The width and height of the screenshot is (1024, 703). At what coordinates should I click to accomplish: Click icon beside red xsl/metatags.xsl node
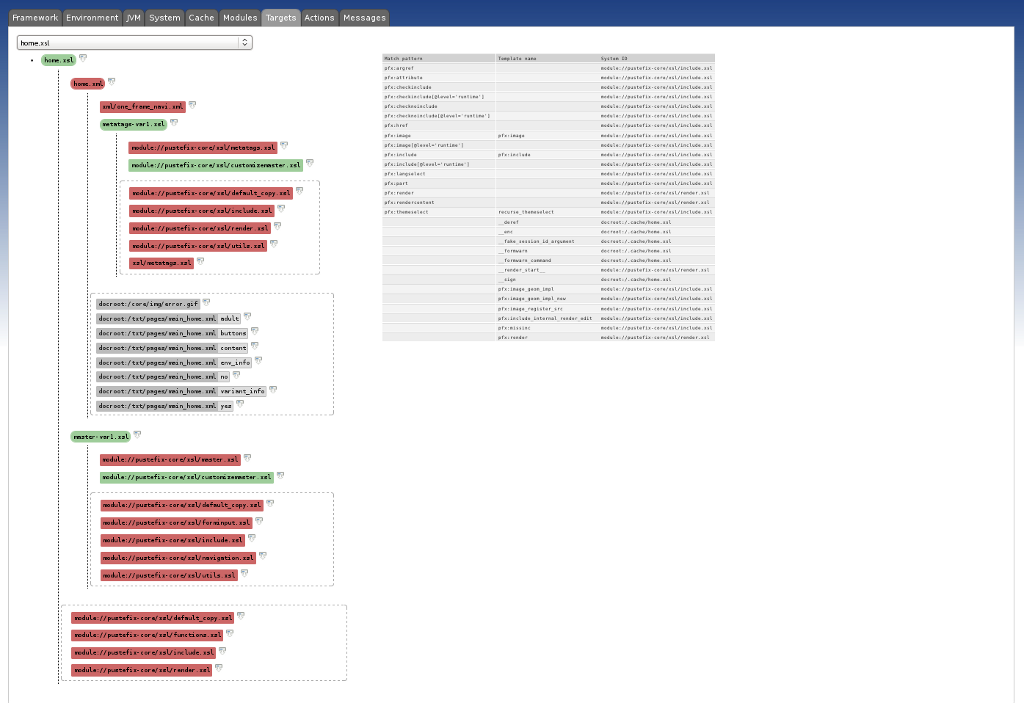pos(200,261)
